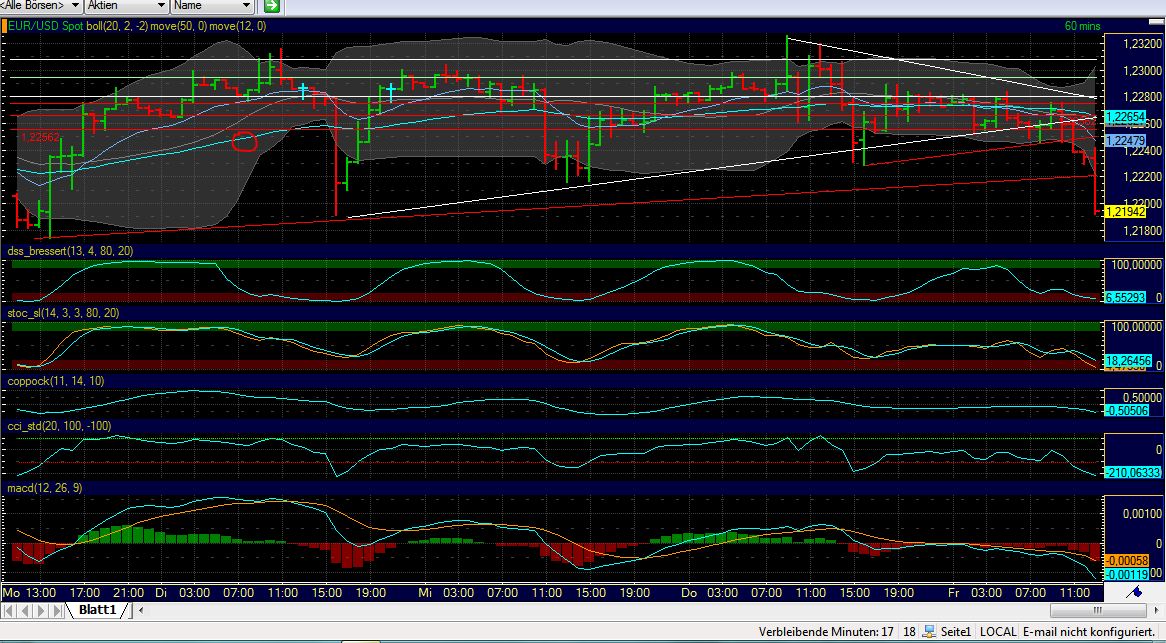Open the Alle Börsen exchange dropdown
The height and width of the screenshot is (643, 1166).
tap(41, 6)
